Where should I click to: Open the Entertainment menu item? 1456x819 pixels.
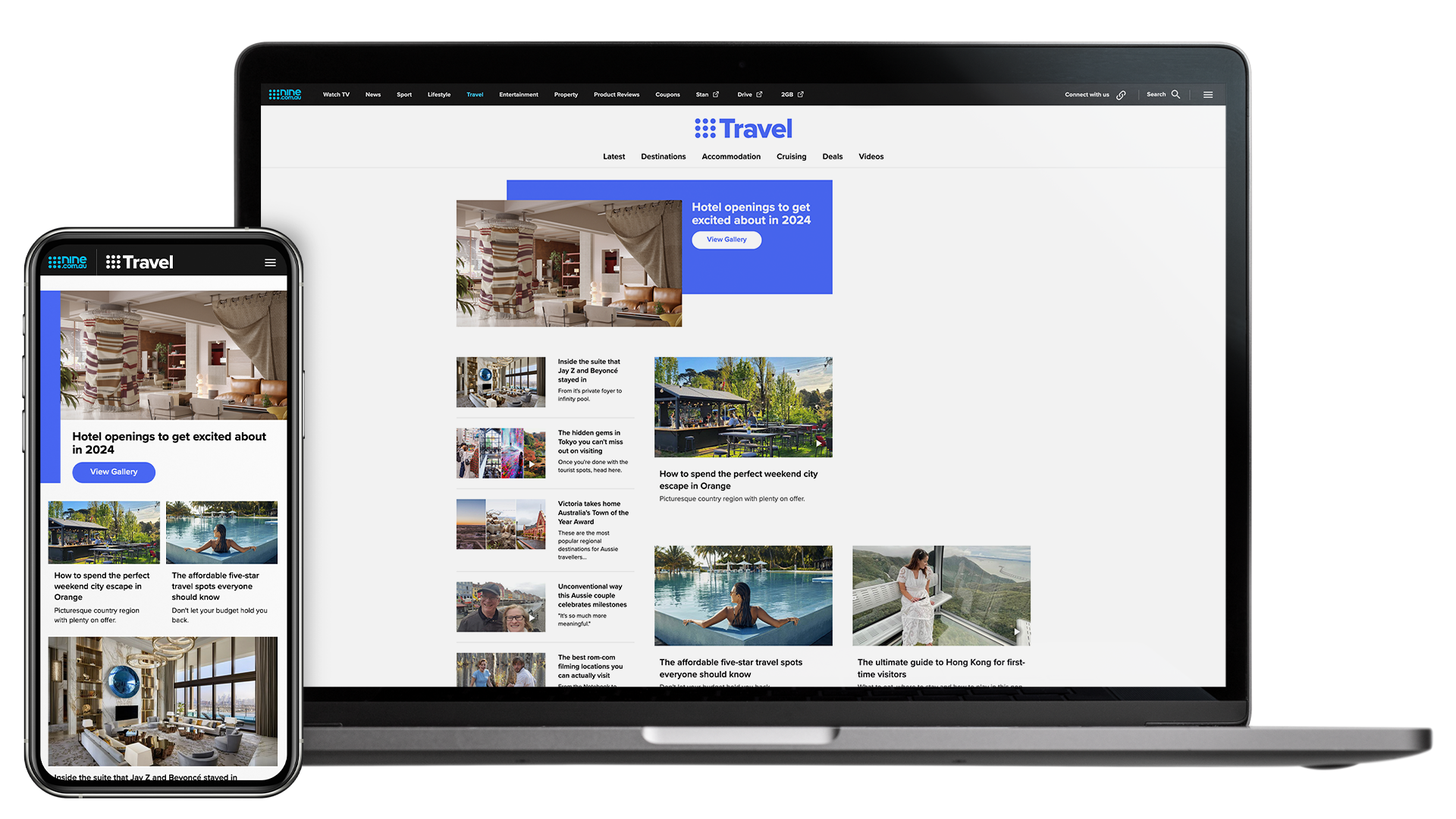pos(519,95)
